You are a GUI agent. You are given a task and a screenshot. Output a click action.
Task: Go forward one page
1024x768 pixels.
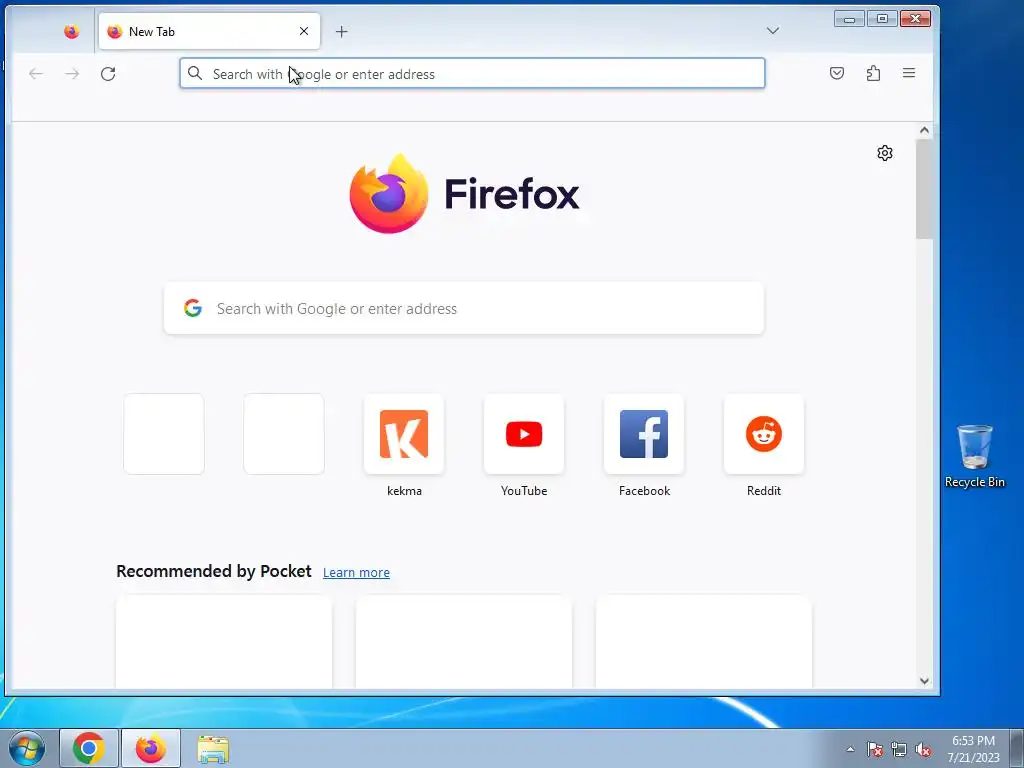72,74
